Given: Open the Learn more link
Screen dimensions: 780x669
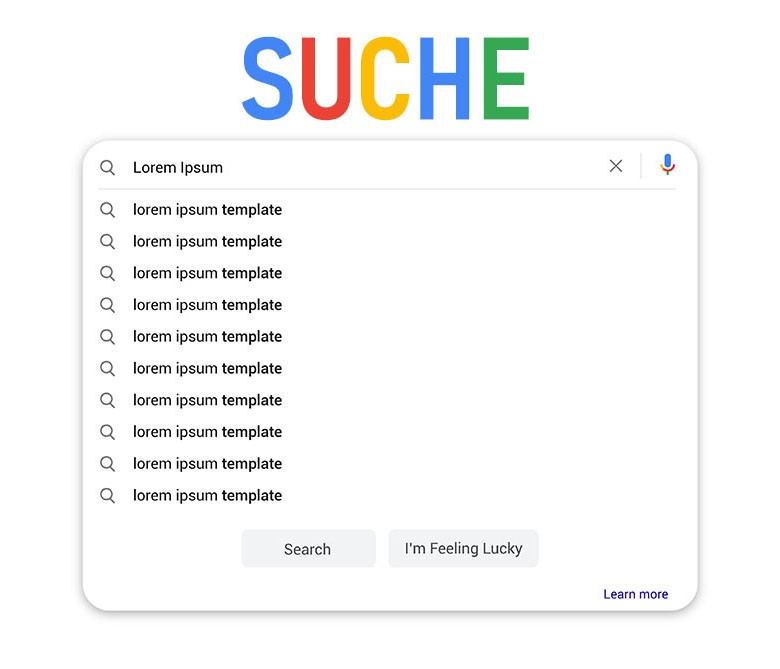Looking at the screenshot, I should [x=635, y=594].
